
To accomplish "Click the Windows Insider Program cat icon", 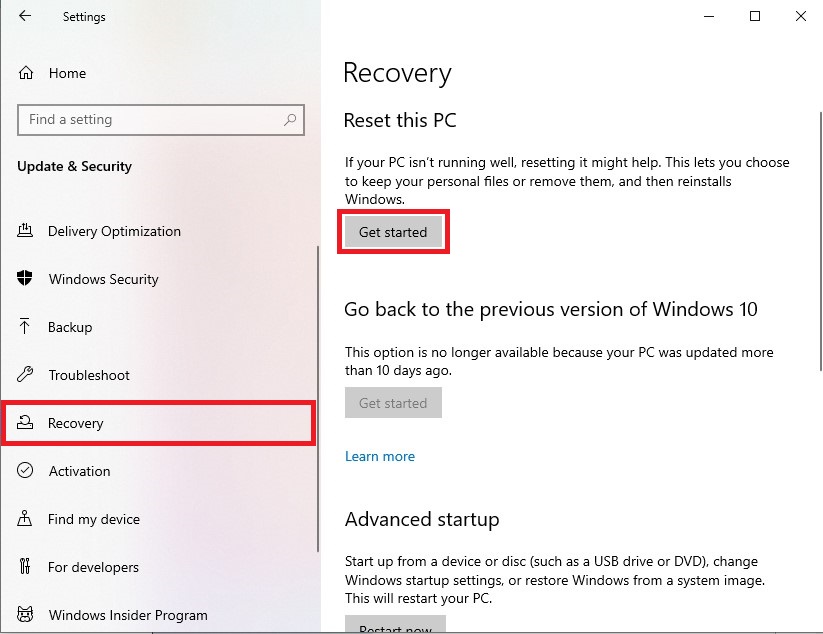I will (25, 614).
